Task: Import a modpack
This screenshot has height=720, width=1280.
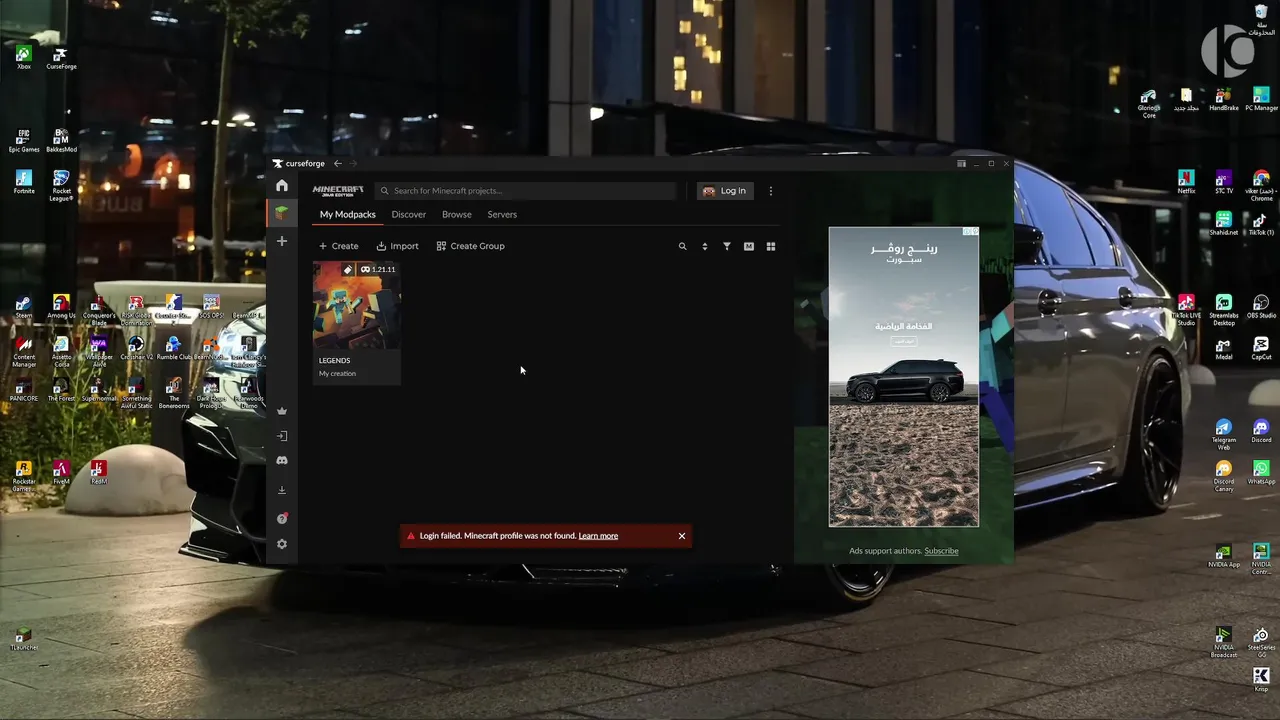Action: pyautogui.click(x=398, y=246)
